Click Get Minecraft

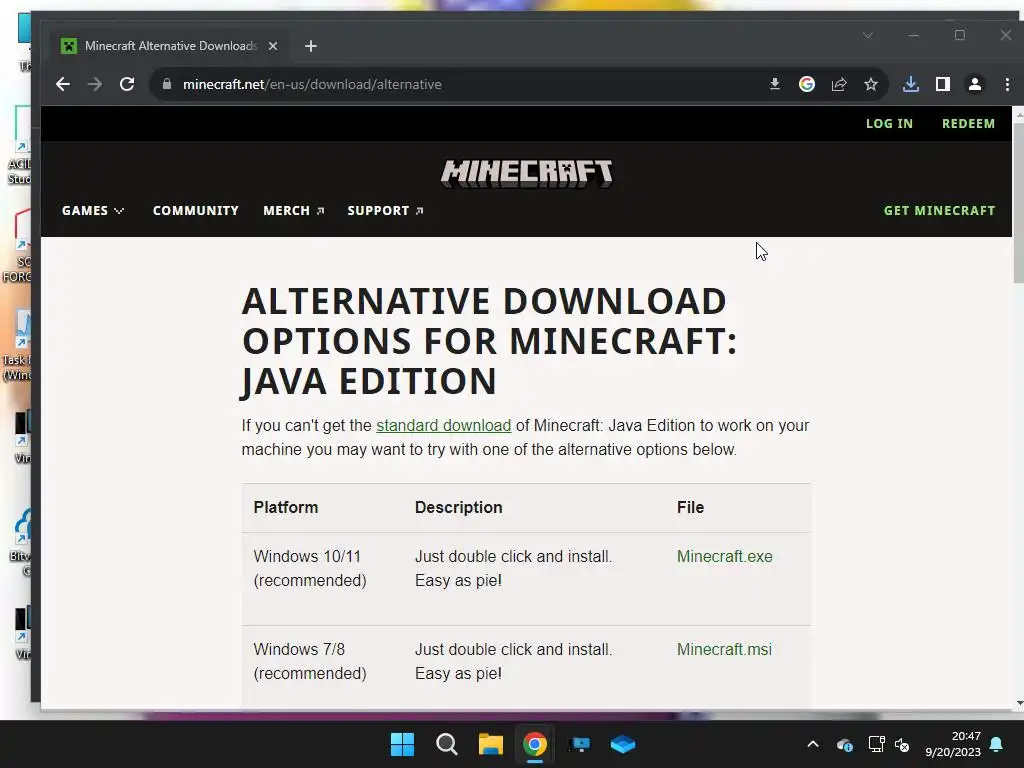(939, 211)
